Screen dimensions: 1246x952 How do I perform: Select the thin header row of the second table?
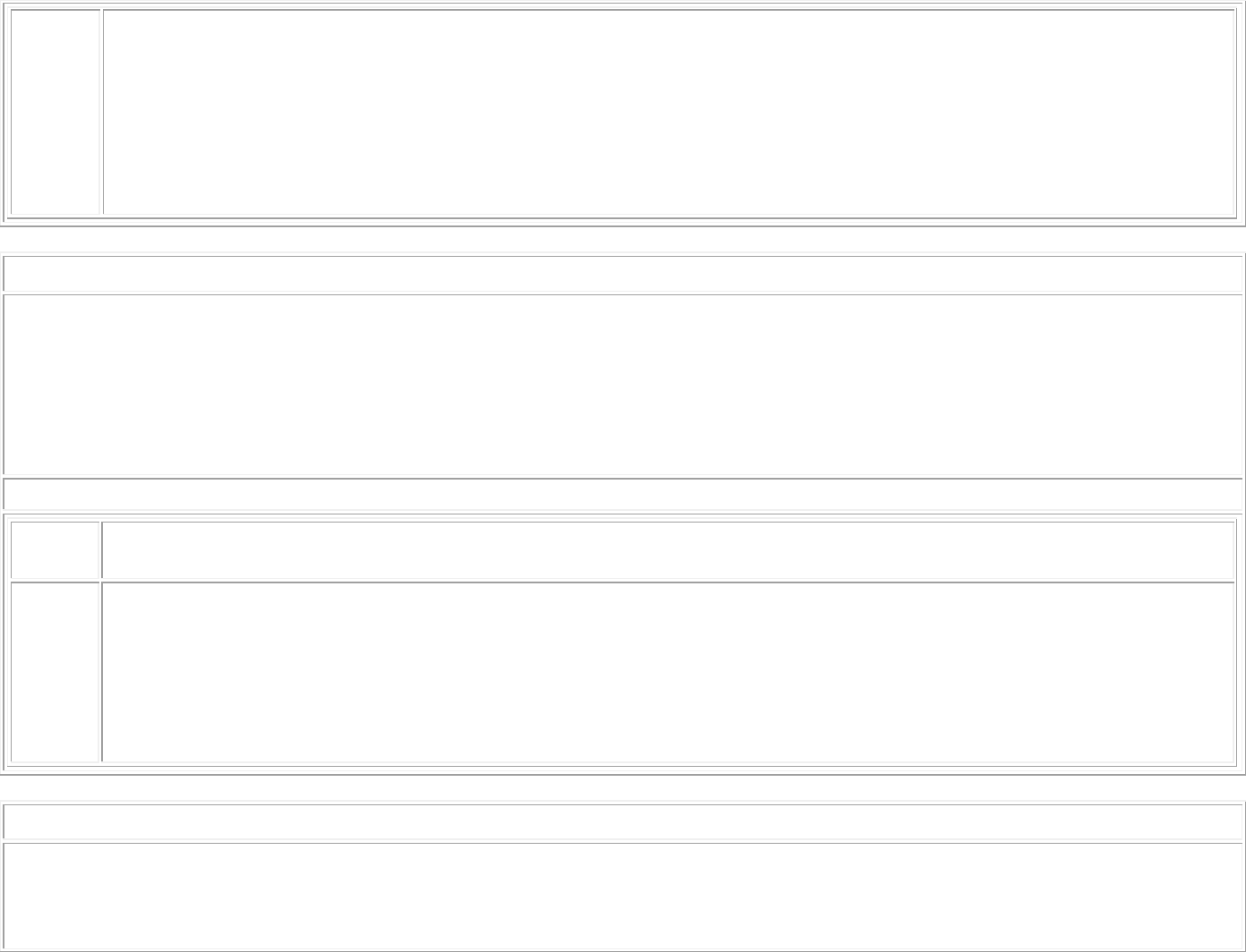tap(623, 274)
